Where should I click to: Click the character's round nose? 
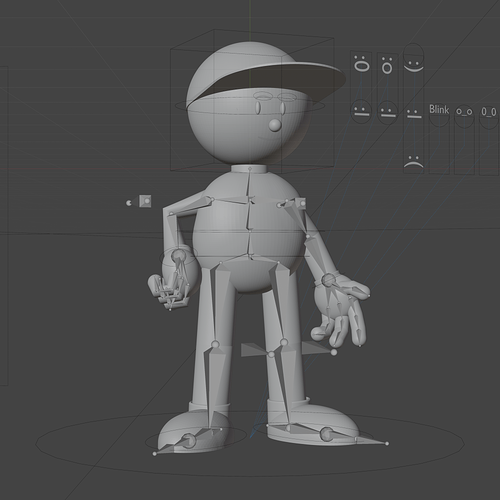pyautogui.click(x=275, y=125)
